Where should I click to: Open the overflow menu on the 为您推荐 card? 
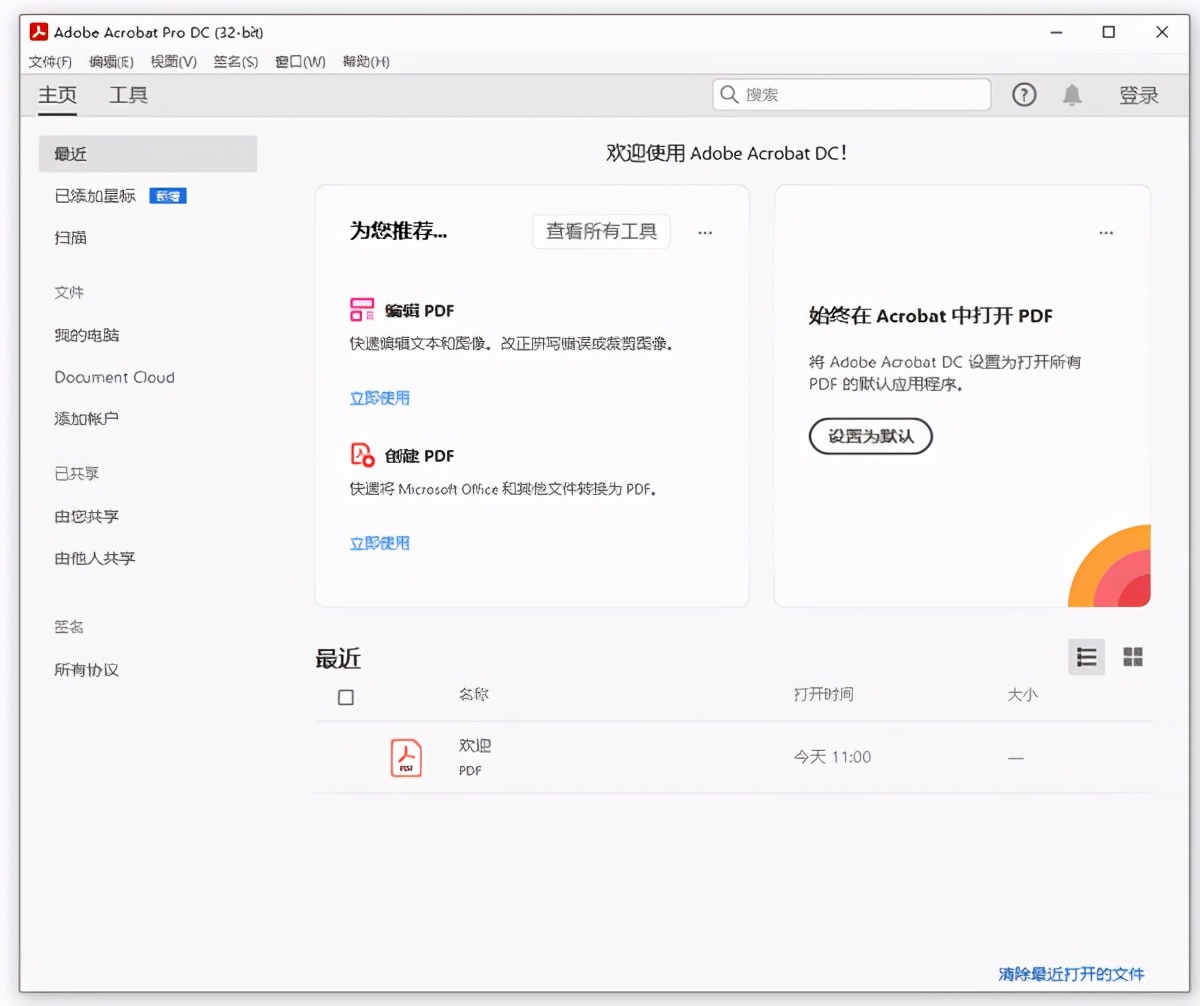(x=704, y=232)
